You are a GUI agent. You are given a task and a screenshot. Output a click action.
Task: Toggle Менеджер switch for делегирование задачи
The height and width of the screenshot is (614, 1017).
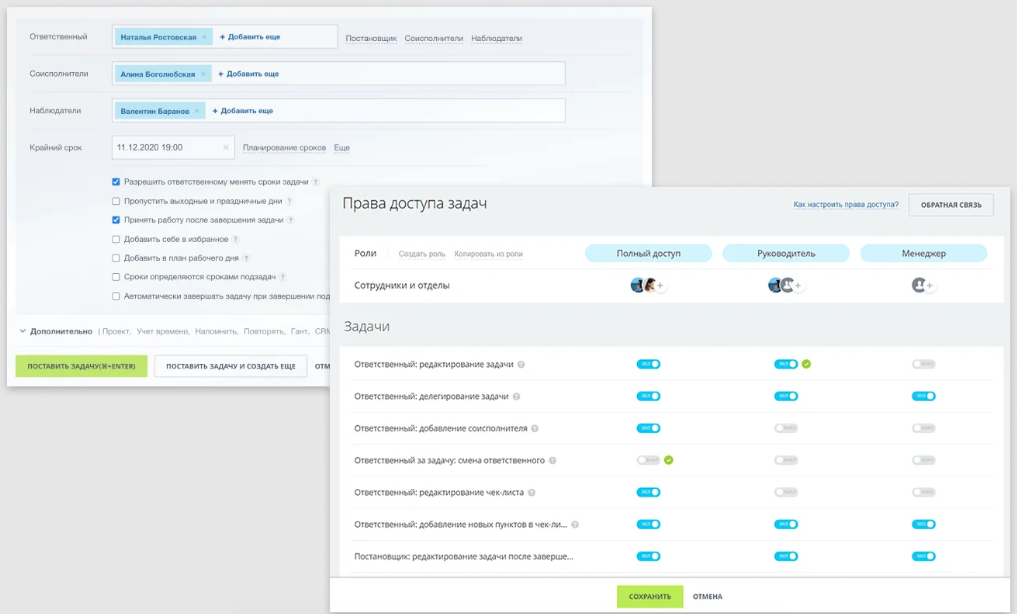click(924, 396)
